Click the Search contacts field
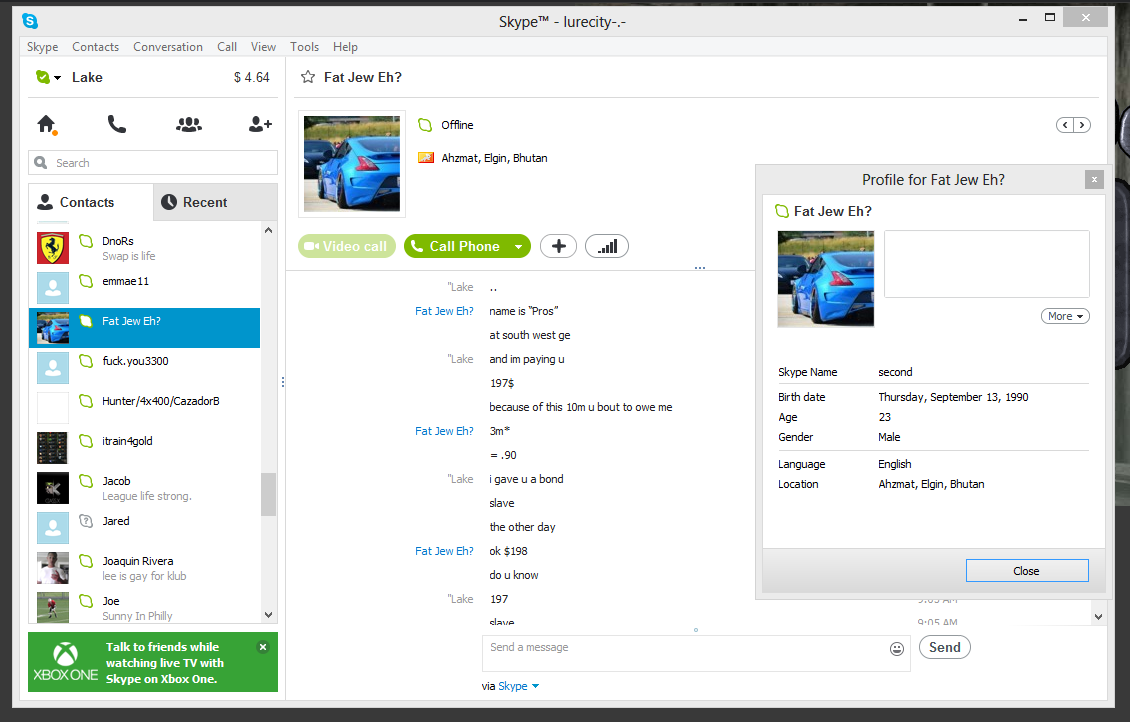 pos(153,163)
